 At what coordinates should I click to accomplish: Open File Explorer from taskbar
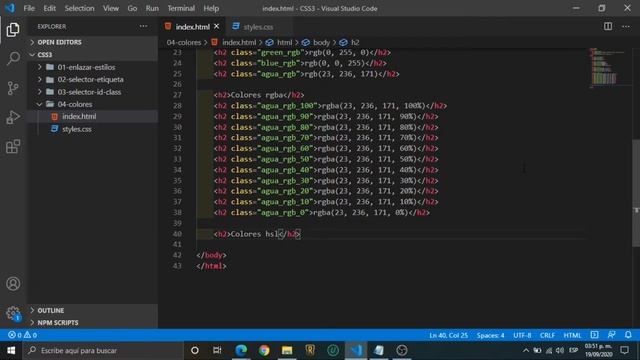(287, 350)
